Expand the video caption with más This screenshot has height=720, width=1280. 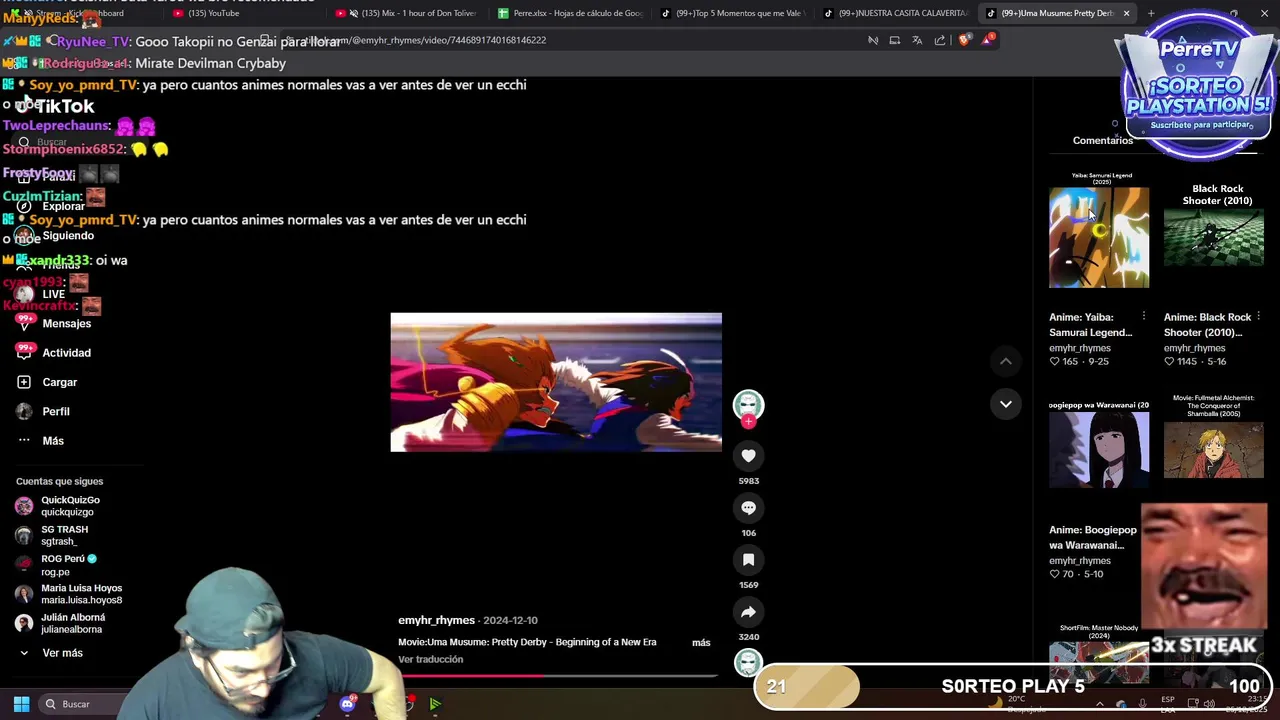701,642
